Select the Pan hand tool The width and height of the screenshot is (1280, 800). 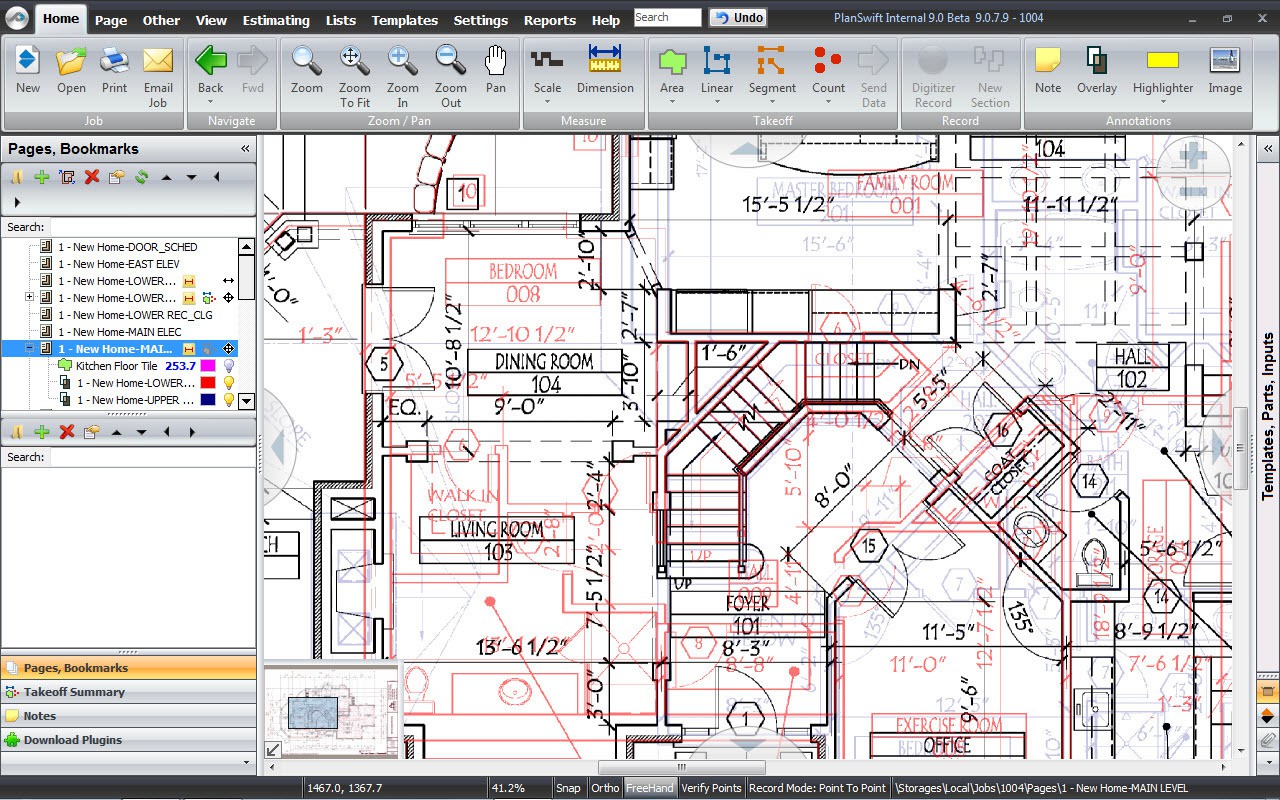coord(496,70)
